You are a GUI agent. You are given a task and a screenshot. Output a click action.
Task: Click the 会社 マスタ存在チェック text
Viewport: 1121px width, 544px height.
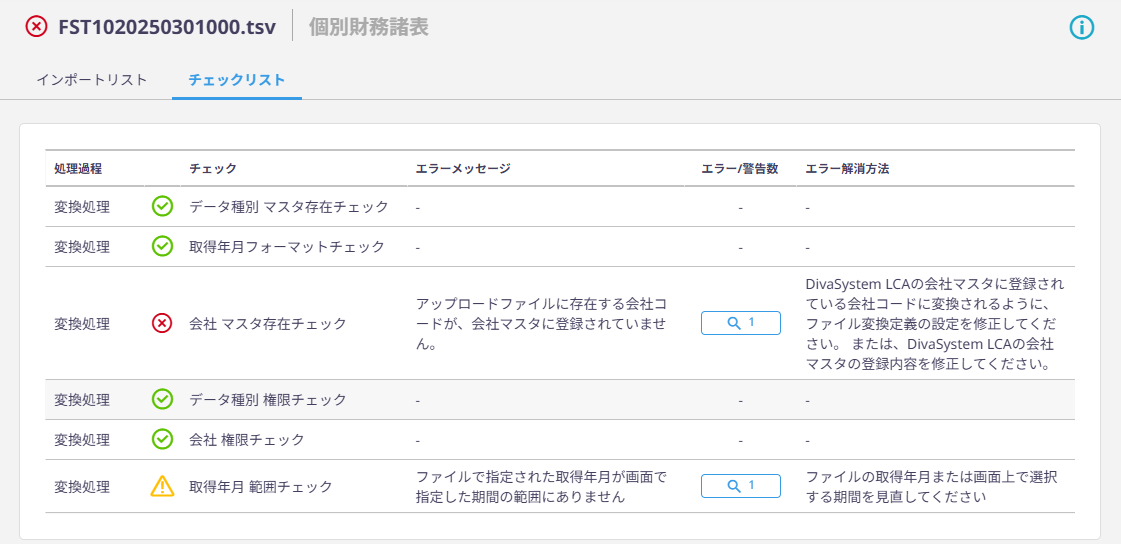click(x=268, y=324)
